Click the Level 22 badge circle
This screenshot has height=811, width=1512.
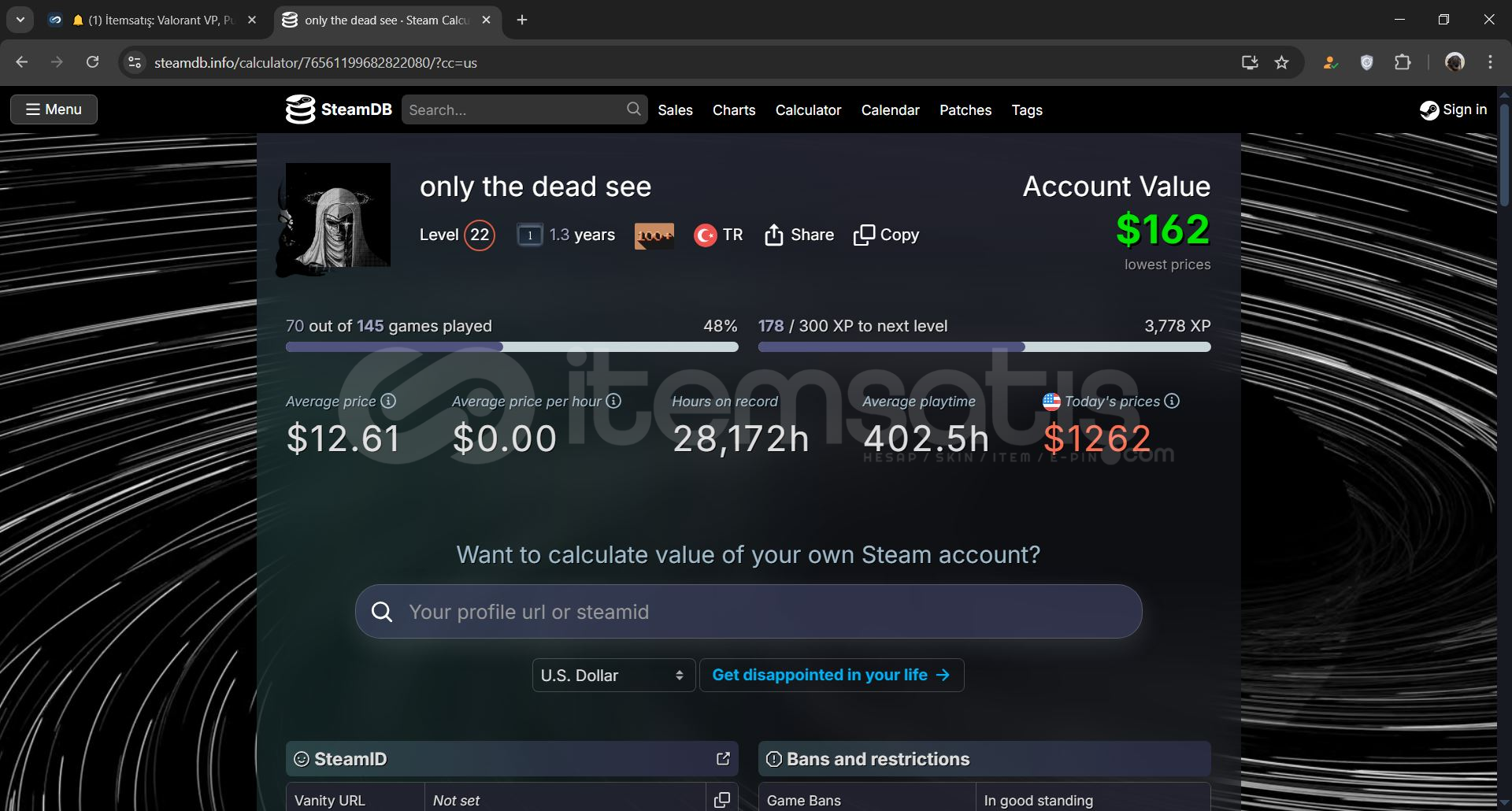tap(480, 235)
